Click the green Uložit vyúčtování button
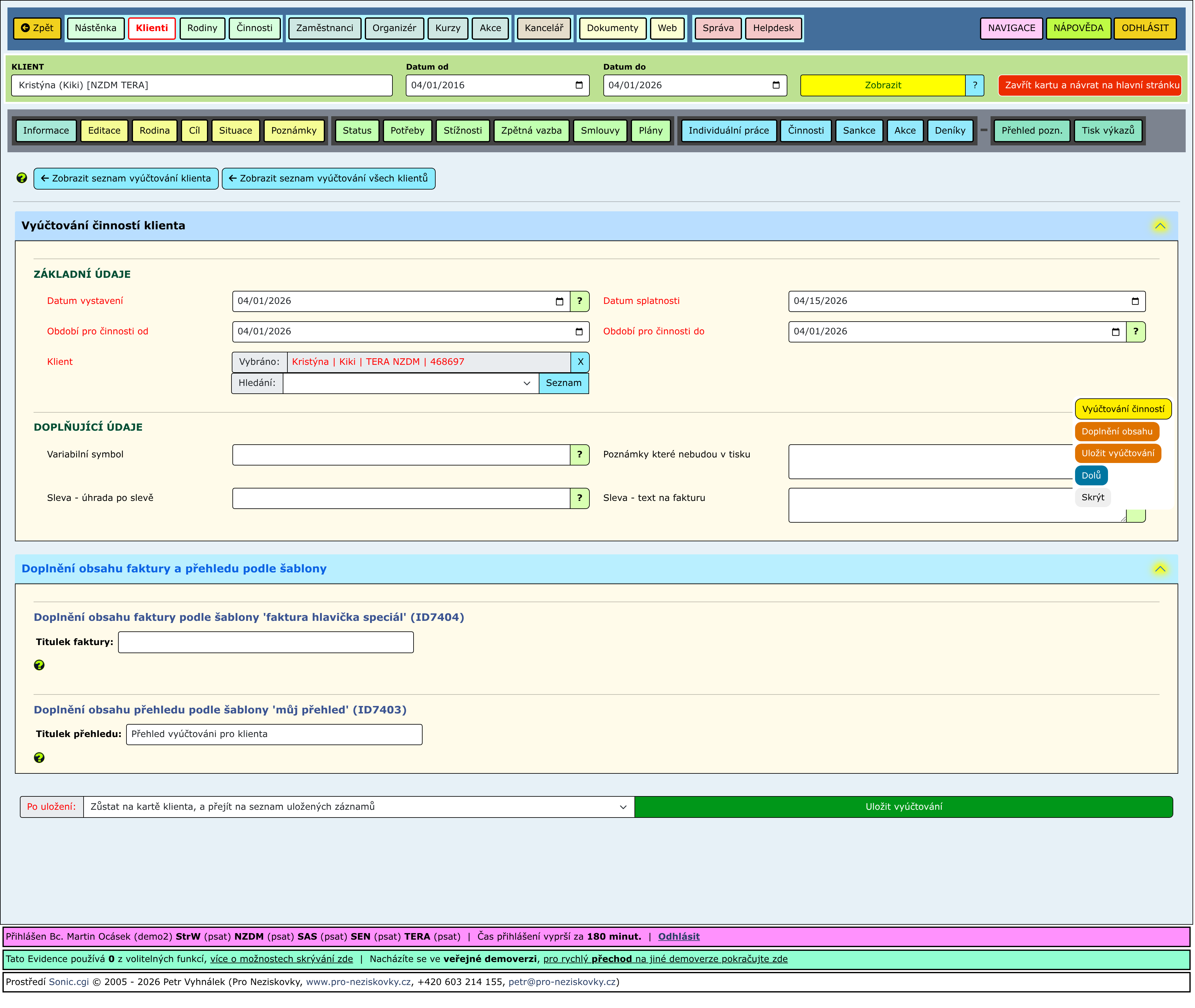This screenshot has height=1008, width=1195. coord(904,807)
